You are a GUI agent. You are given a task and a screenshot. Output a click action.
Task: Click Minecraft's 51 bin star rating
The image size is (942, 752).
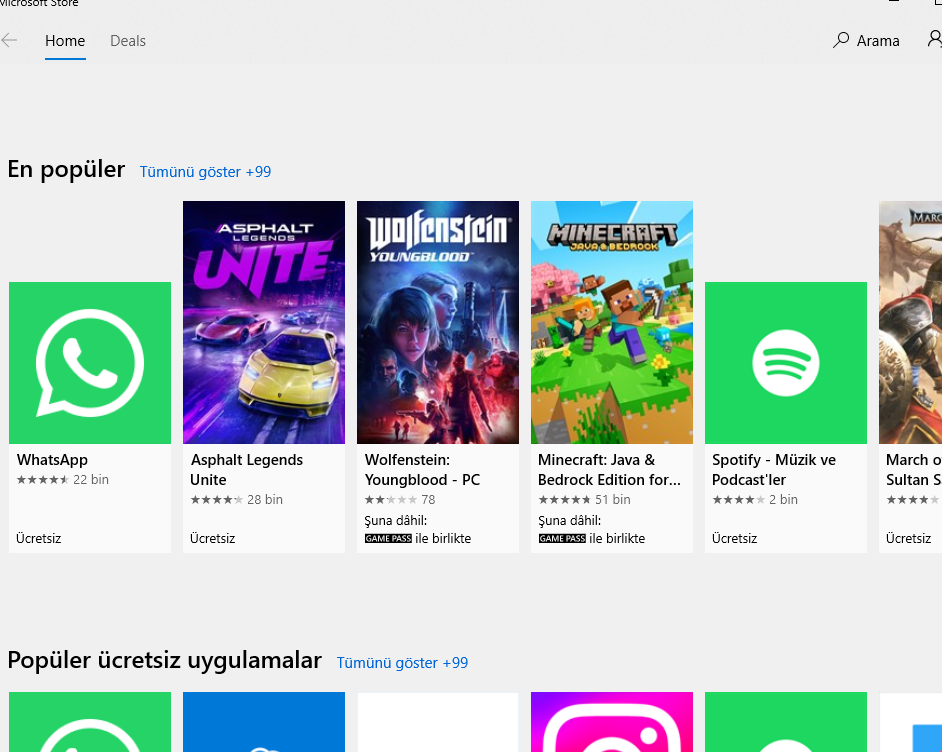coord(584,499)
